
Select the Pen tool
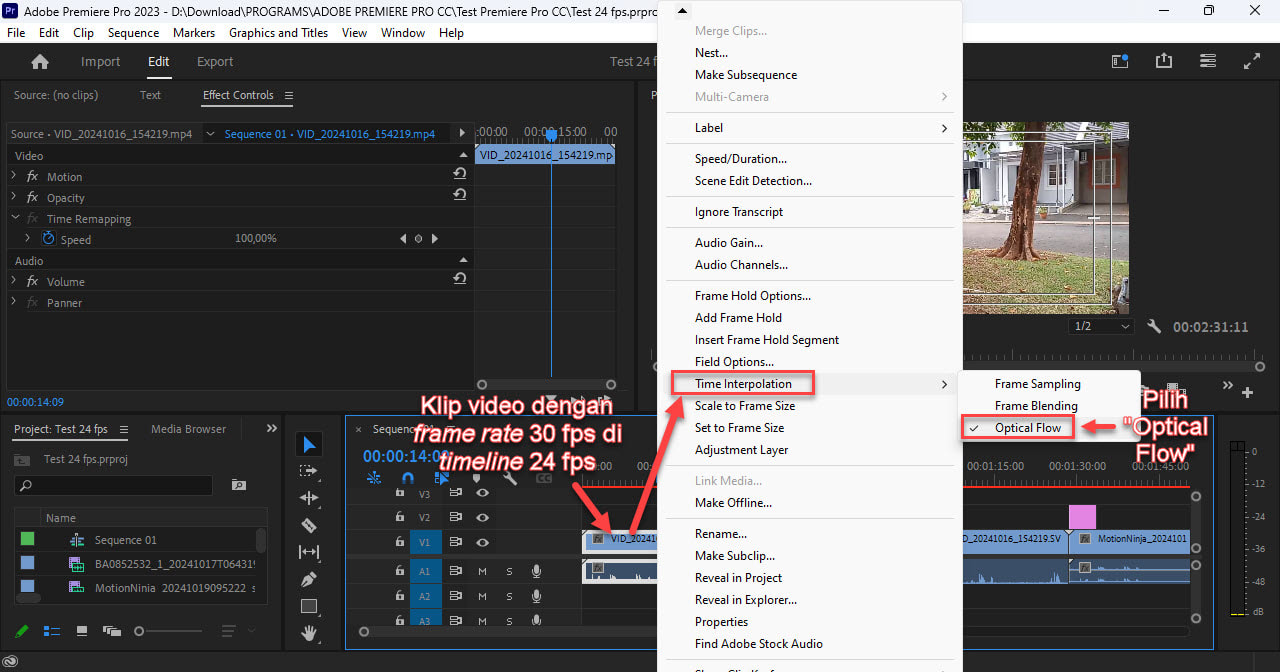309,579
